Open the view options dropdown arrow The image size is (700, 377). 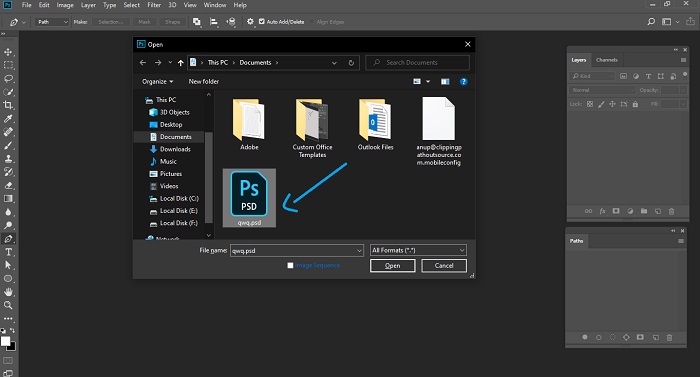tap(428, 81)
